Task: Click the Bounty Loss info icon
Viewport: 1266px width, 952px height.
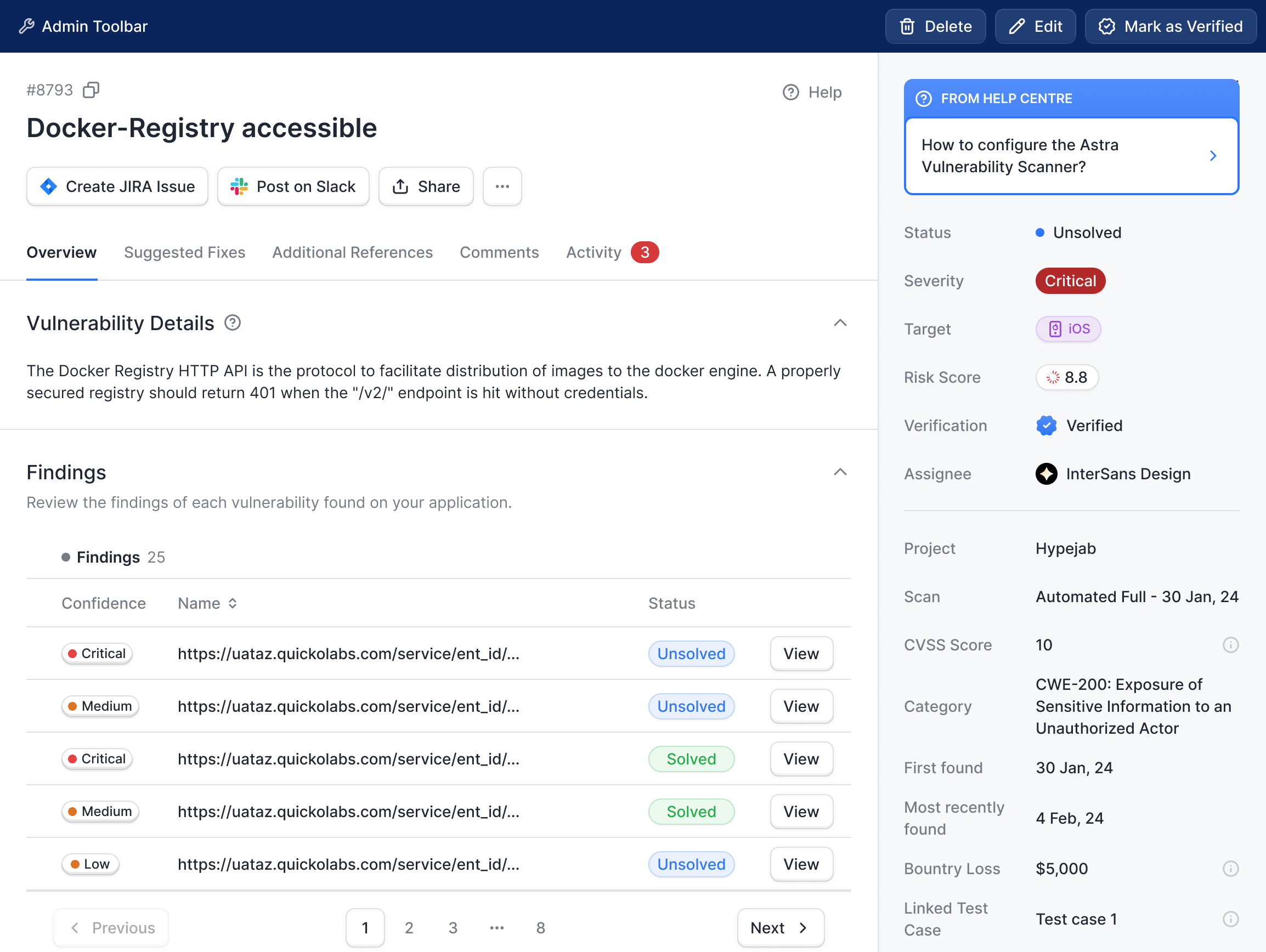Action: 1230,869
